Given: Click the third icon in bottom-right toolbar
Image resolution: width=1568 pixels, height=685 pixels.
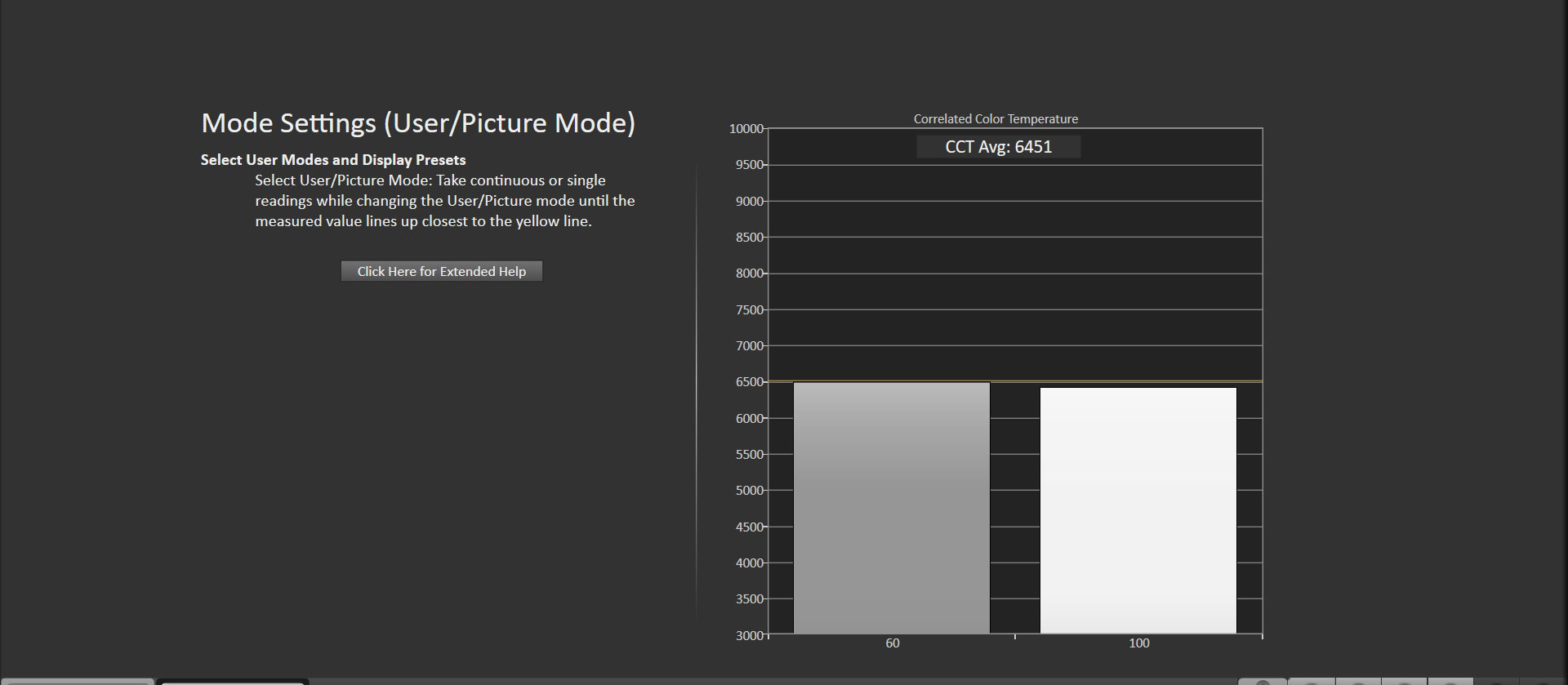Looking at the screenshot, I should point(1357,682).
